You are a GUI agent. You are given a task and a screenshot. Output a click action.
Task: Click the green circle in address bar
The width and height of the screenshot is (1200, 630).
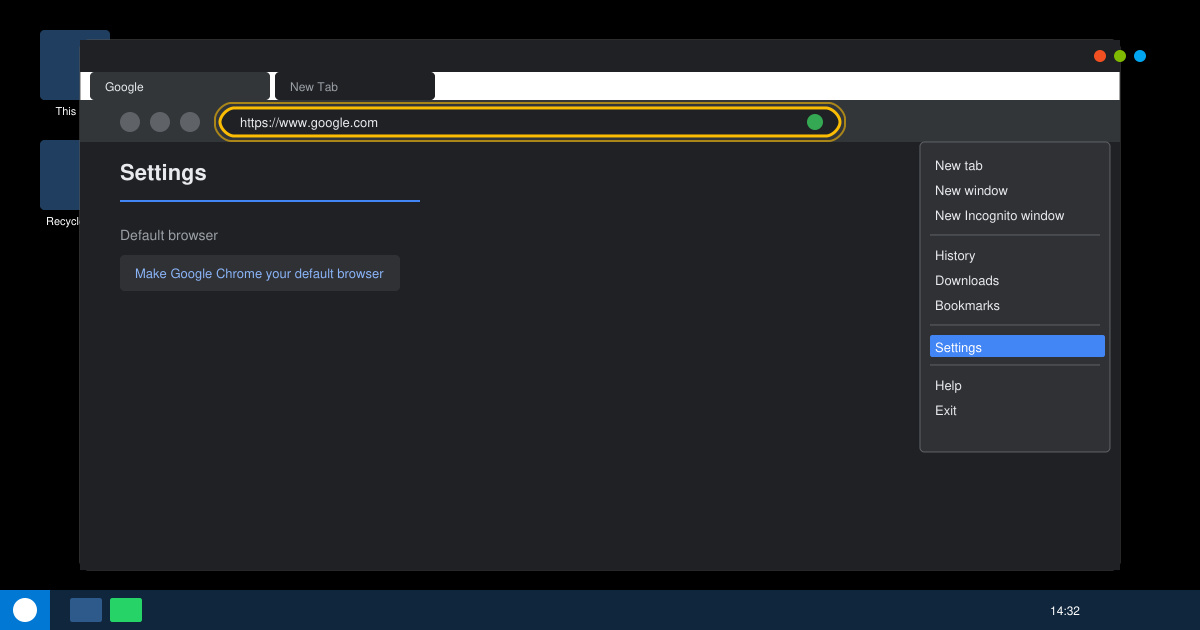pos(815,122)
